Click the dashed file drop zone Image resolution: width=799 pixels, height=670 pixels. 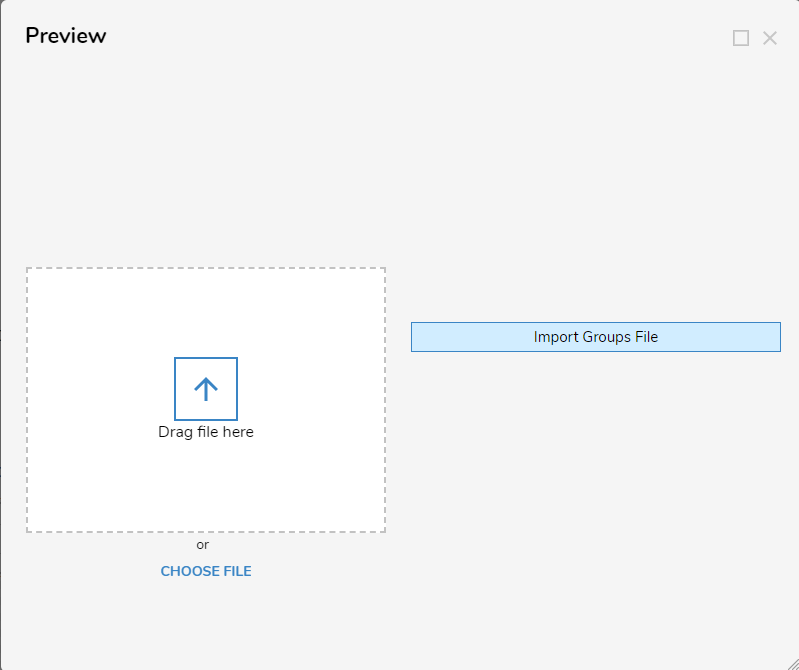(206, 400)
